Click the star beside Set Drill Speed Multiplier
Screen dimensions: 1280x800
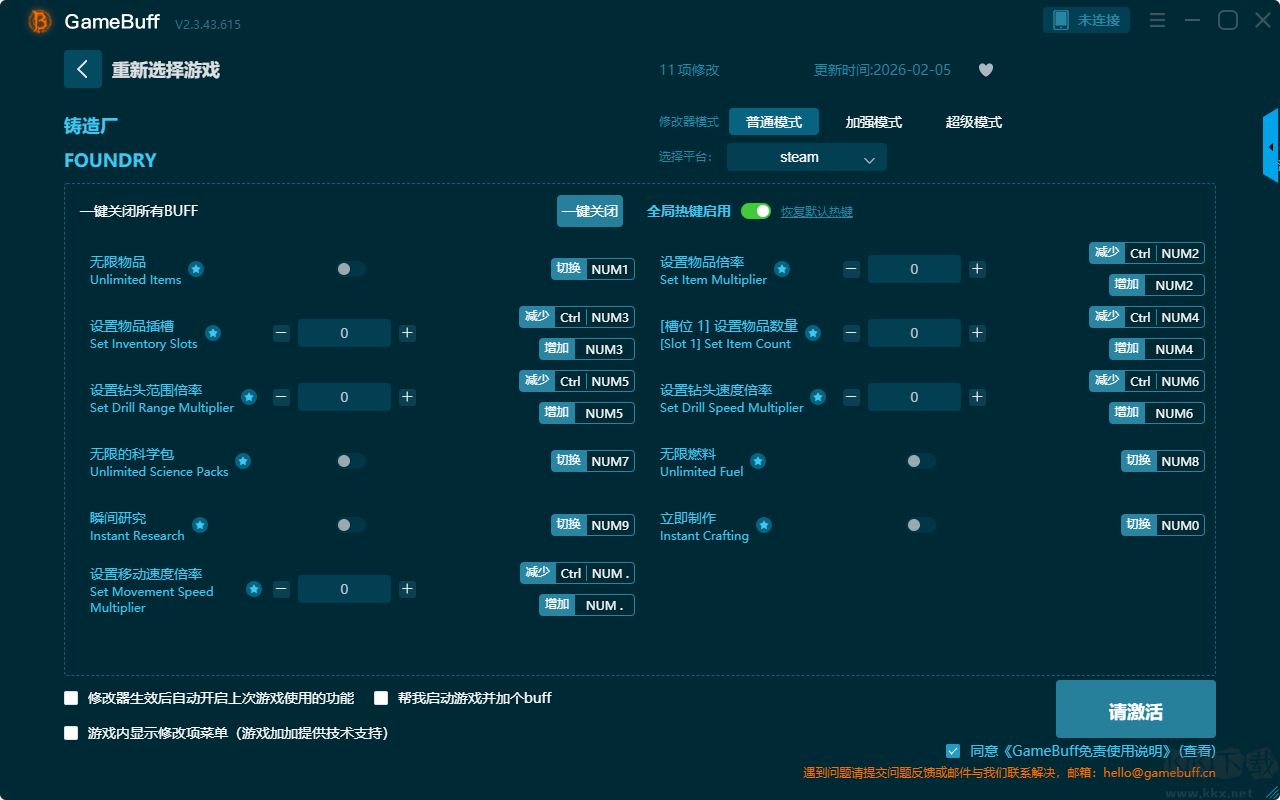[x=818, y=397]
